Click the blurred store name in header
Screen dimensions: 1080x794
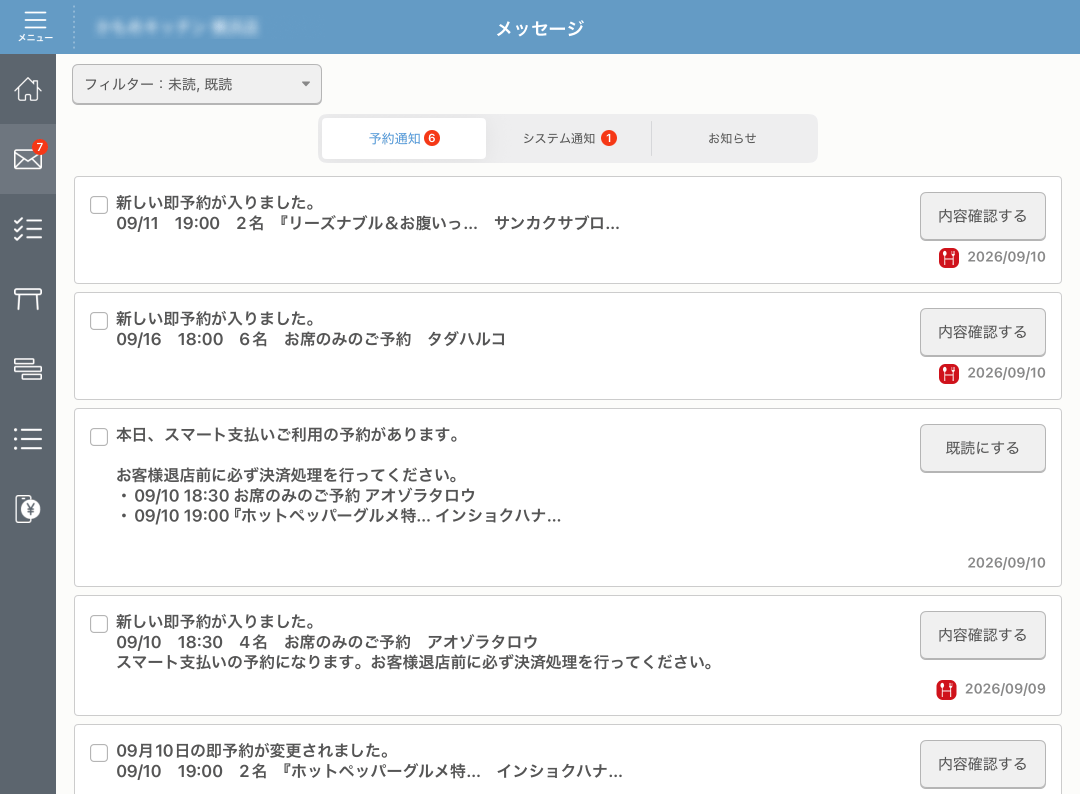pyautogui.click(x=177, y=27)
